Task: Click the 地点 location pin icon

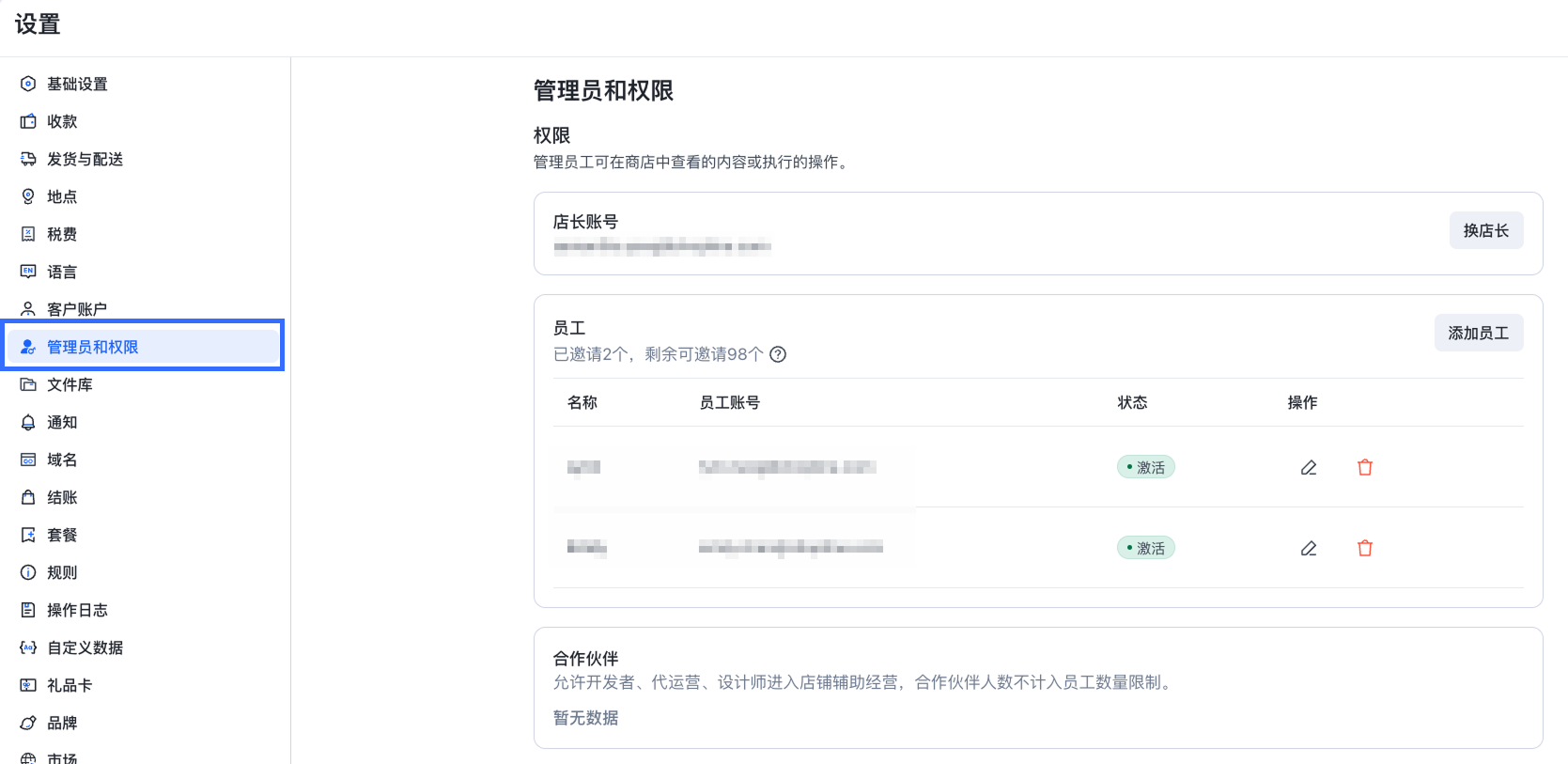Action: coord(28,196)
